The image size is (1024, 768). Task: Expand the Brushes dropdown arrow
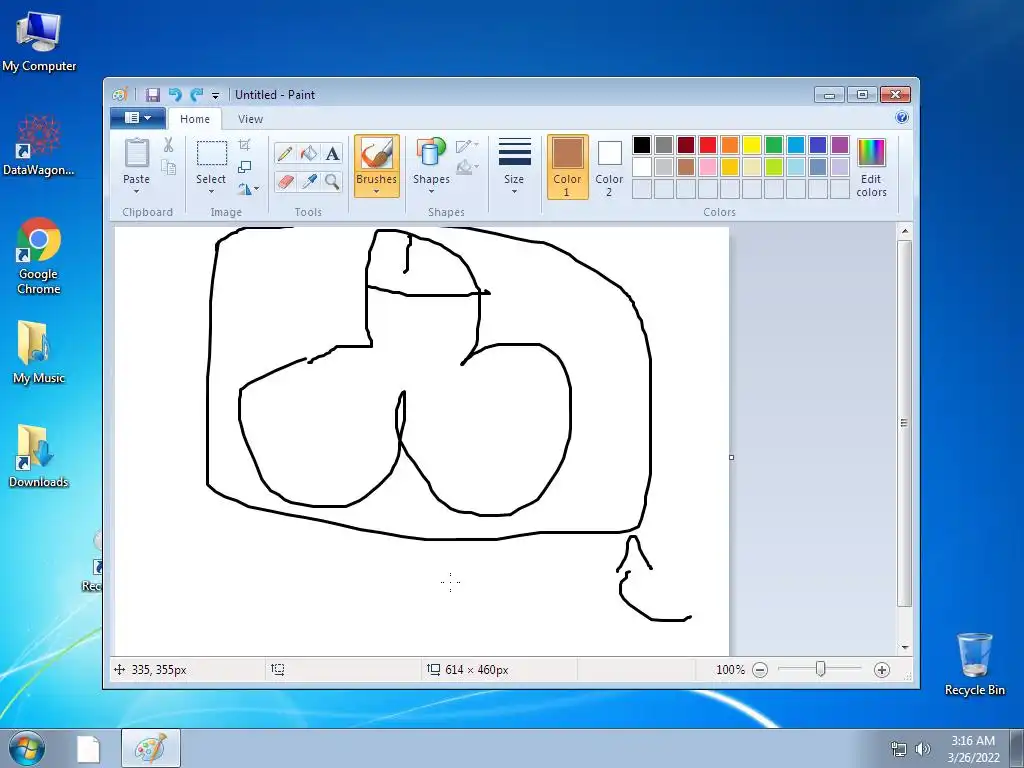377,191
